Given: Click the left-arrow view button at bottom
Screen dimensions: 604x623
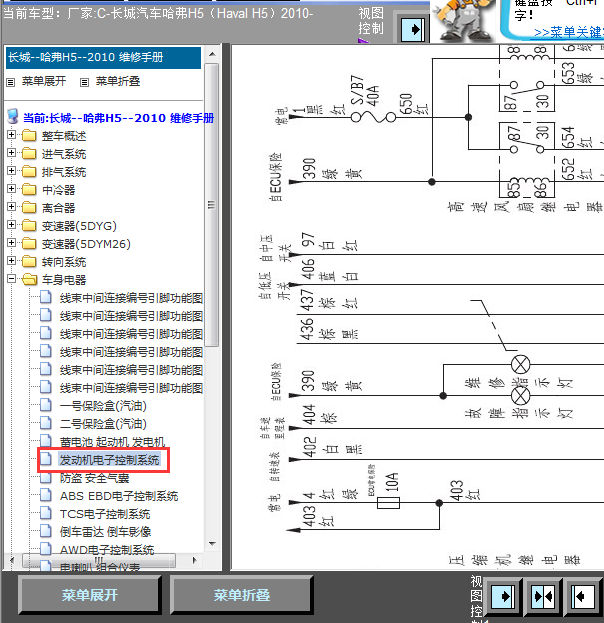Looking at the screenshot, I should tap(583, 596).
